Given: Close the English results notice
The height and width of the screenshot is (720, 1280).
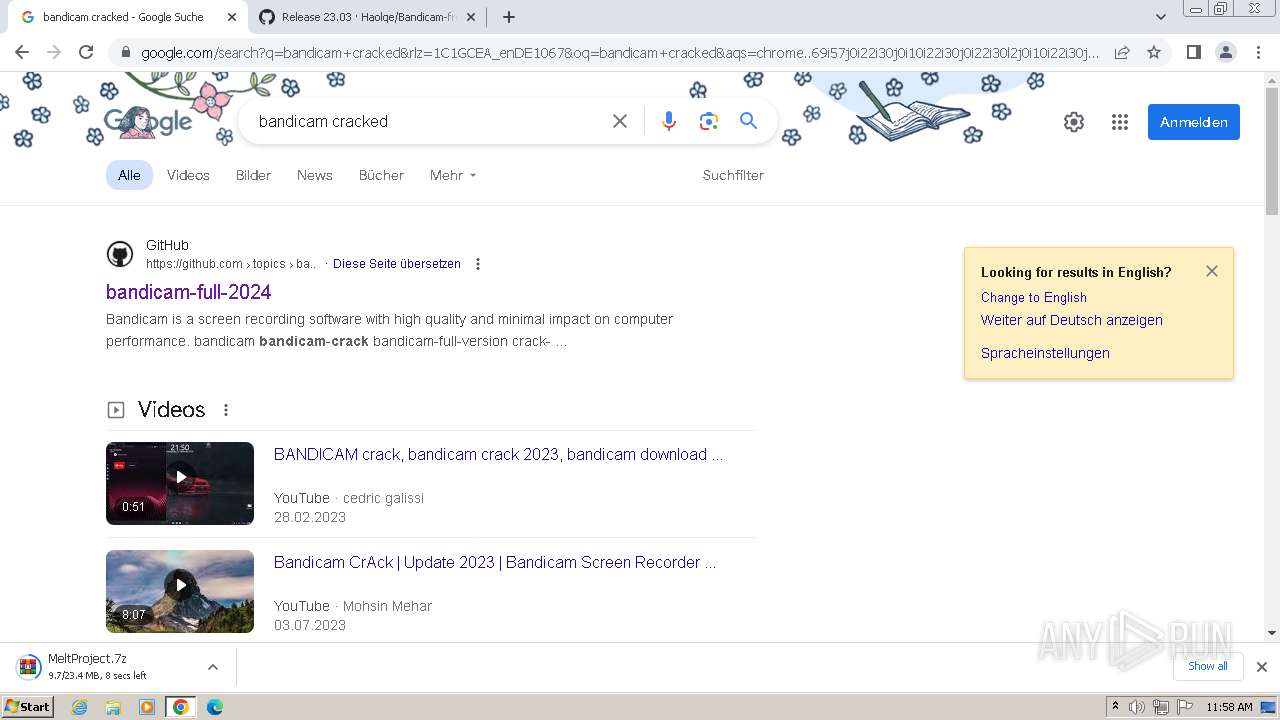Looking at the screenshot, I should (1212, 271).
